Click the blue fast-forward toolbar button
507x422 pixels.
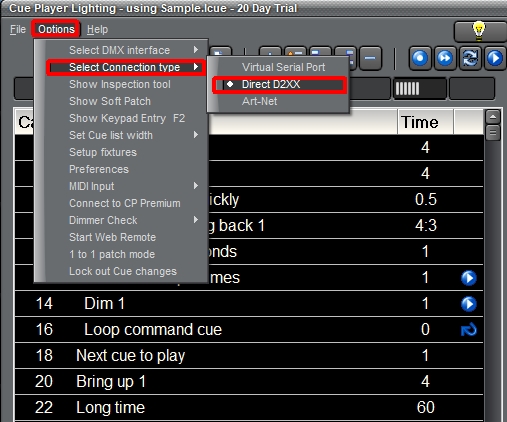pyautogui.click(x=445, y=58)
